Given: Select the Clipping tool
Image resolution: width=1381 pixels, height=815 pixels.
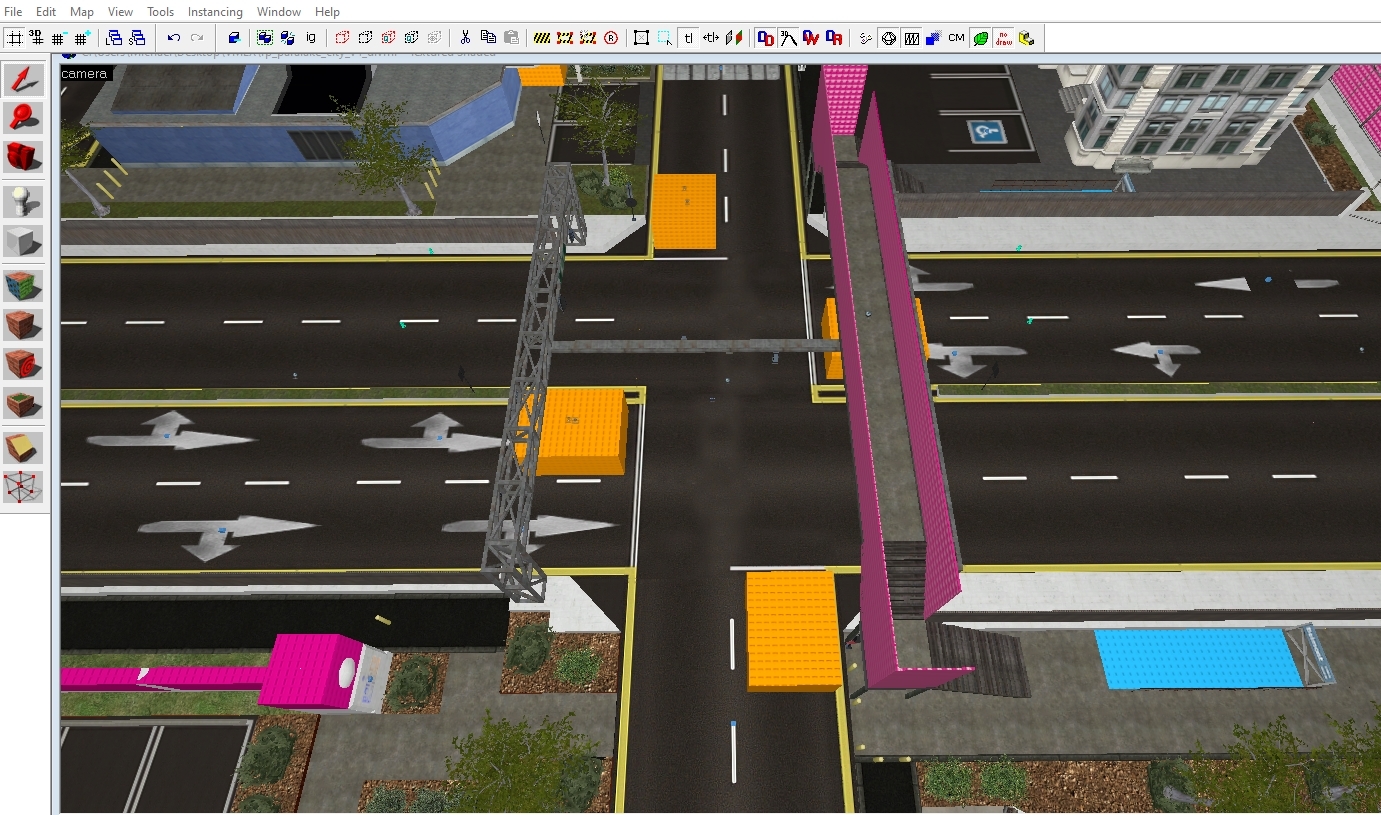Looking at the screenshot, I should pyautogui.click(x=24, y=448).
